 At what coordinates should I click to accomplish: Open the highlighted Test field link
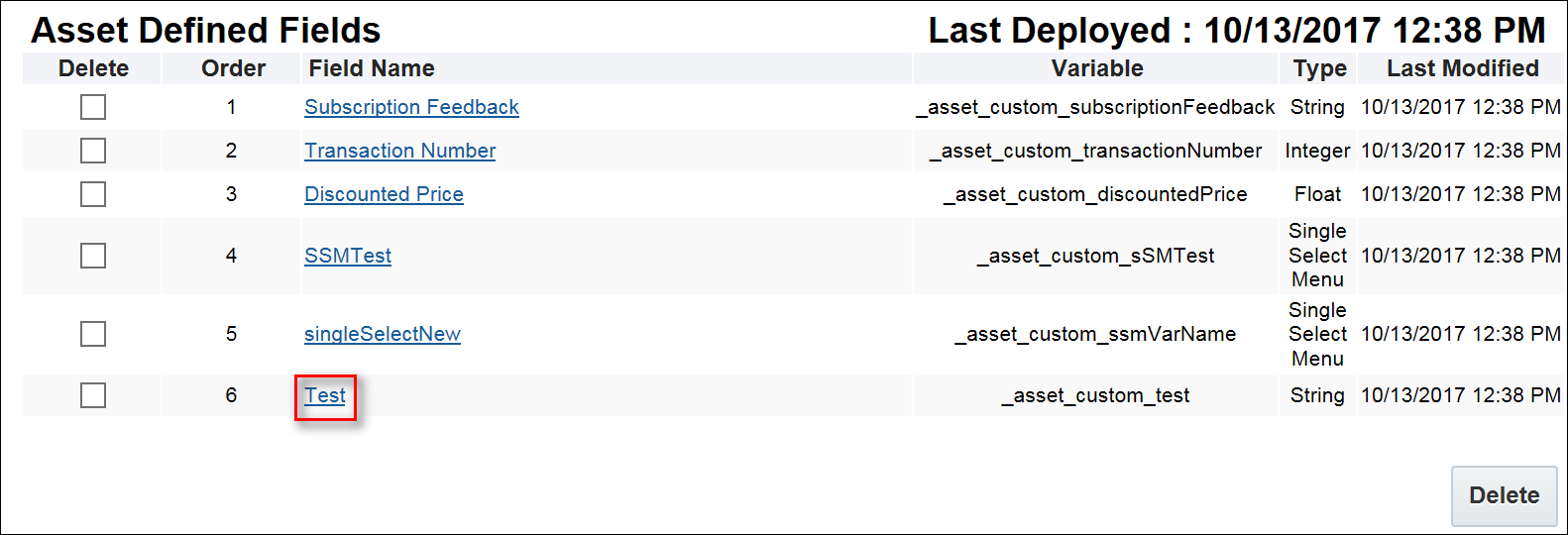point(325,395)
